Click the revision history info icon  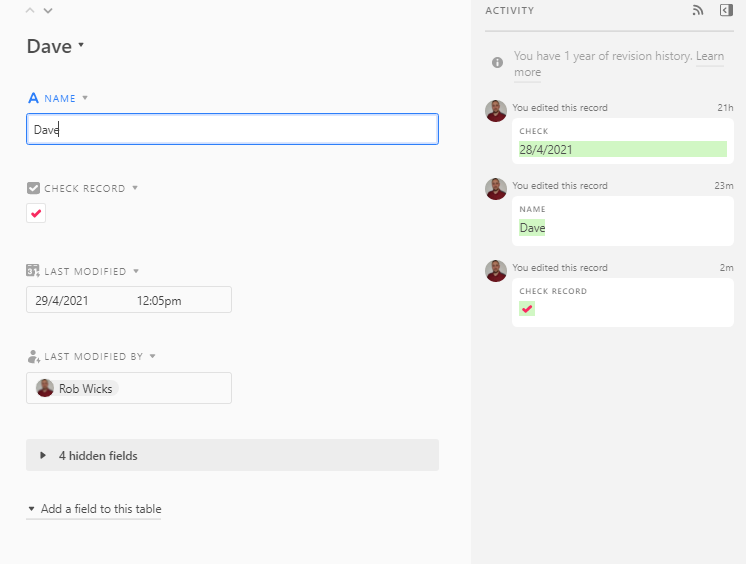(497, 62)
